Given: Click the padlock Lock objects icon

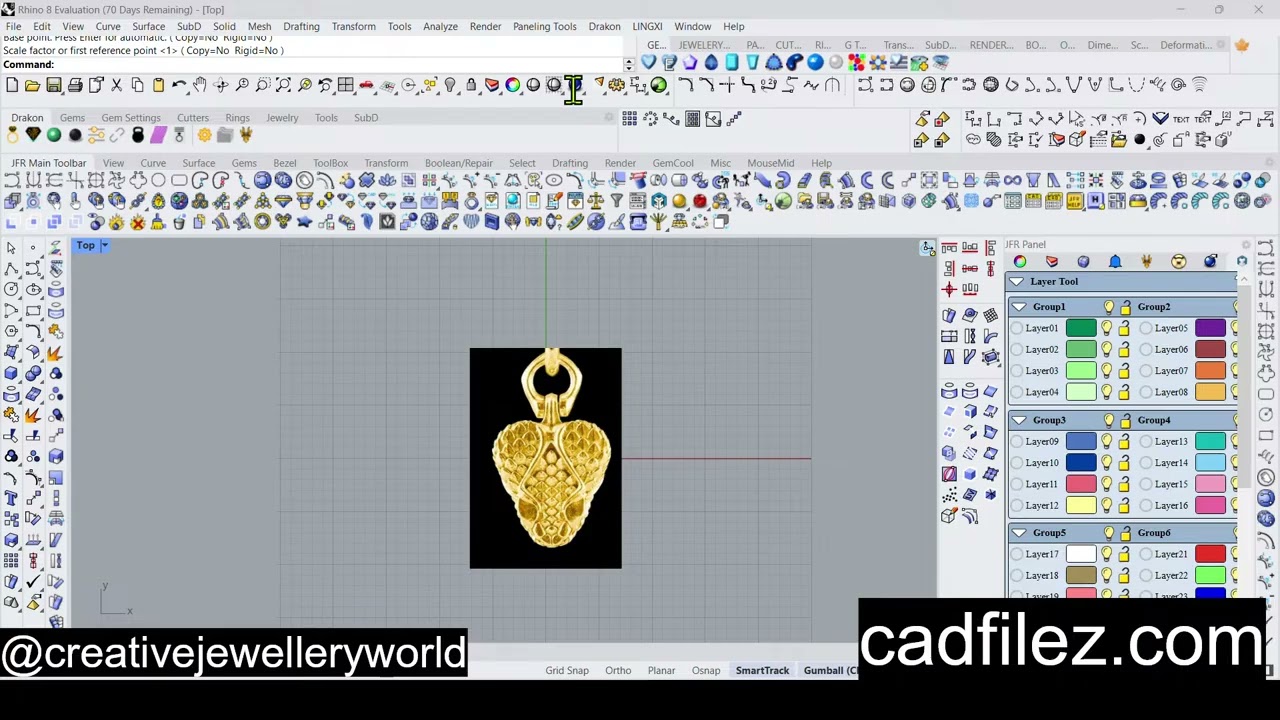Looking at the screenshot, I should (x=471, y=85).
